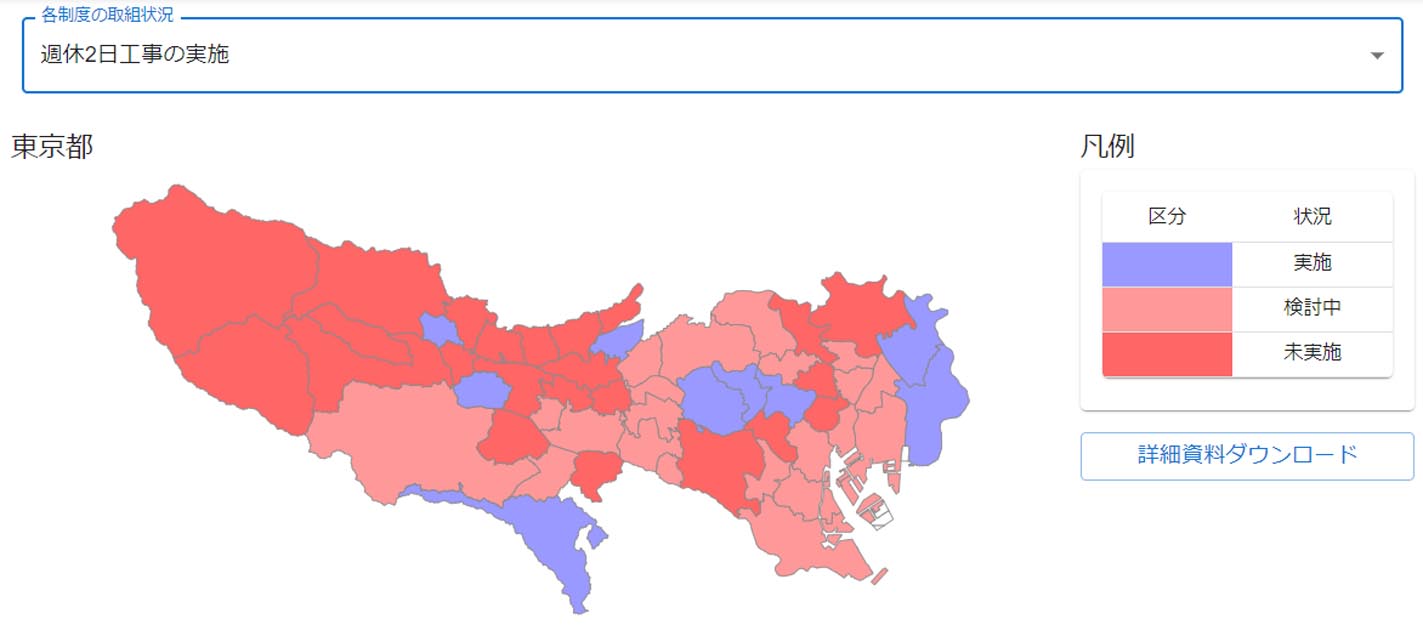Screen dimensions: 1423x630
Task: Click the 状況 column header in legend
Action: pyautogui.click(x=1312, y=217)
